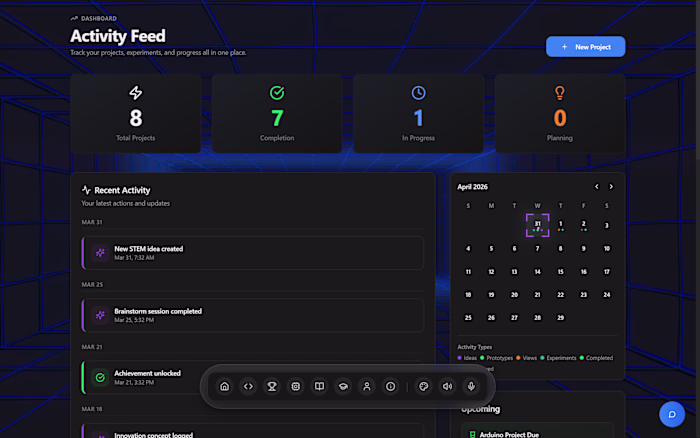Screen dimensions: 700x438
Task: Open the info circle icon in dock
Action: point(390,386)
